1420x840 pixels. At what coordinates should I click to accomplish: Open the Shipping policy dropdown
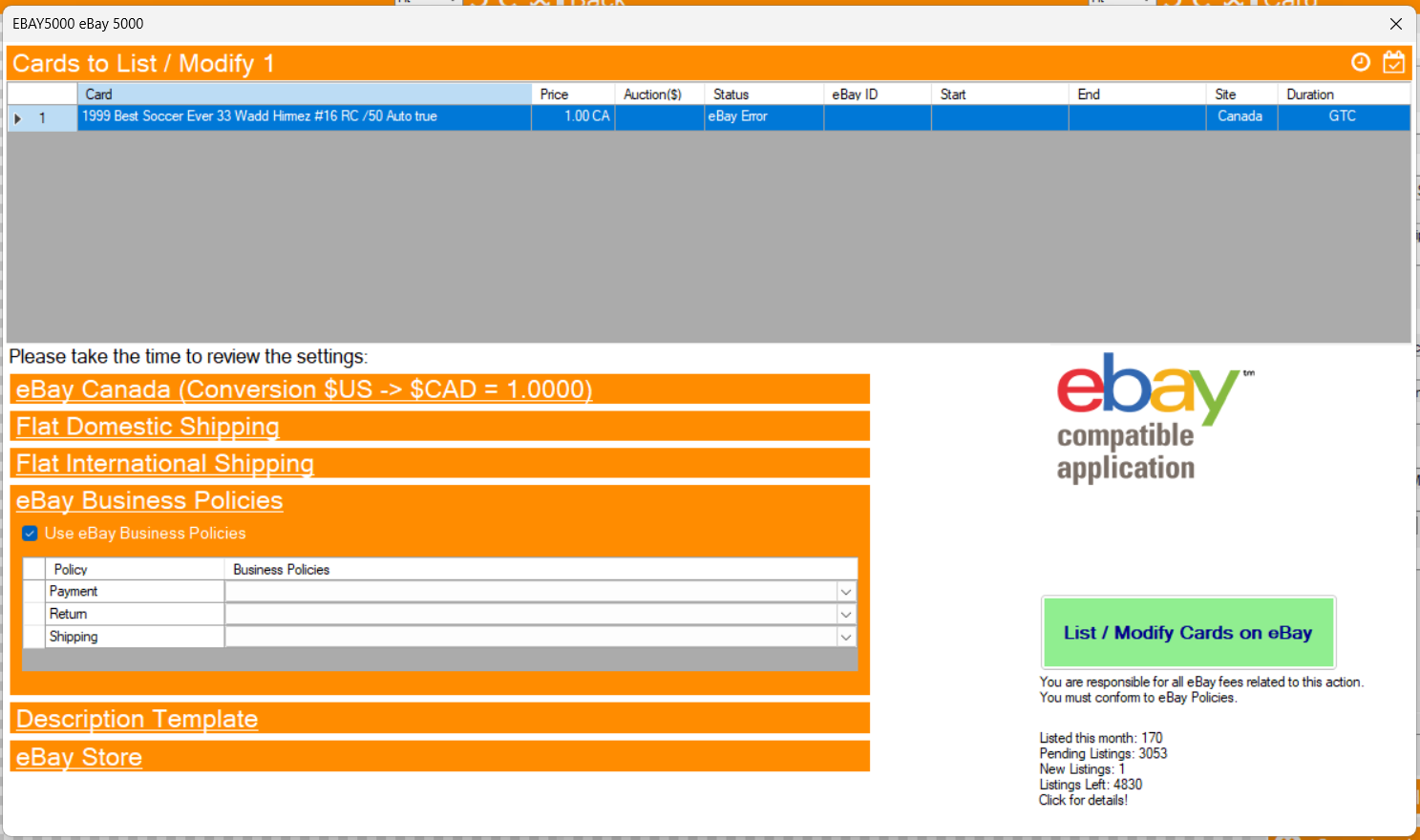846,637
